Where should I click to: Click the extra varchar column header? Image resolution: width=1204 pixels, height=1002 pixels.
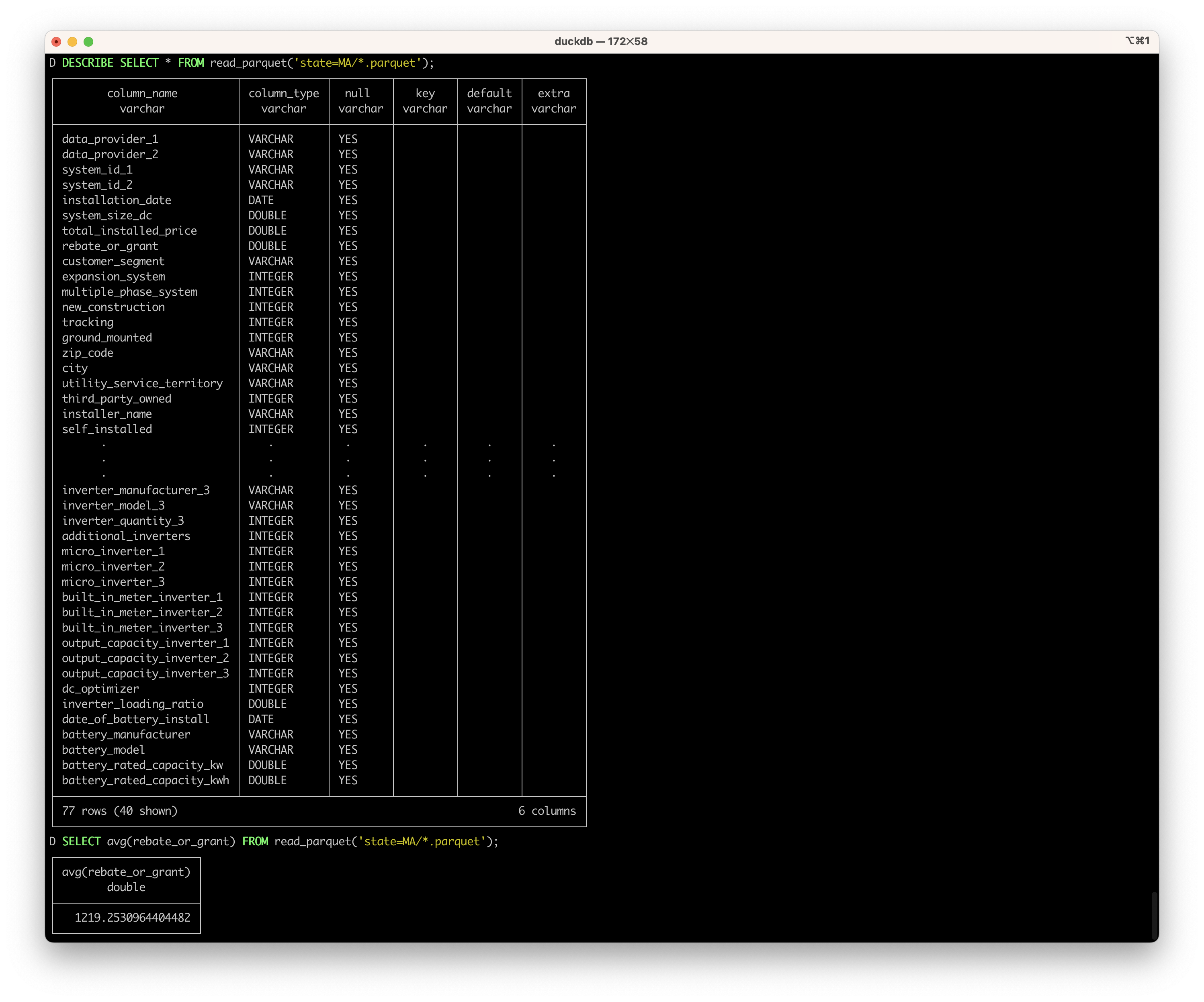(553, 101)
